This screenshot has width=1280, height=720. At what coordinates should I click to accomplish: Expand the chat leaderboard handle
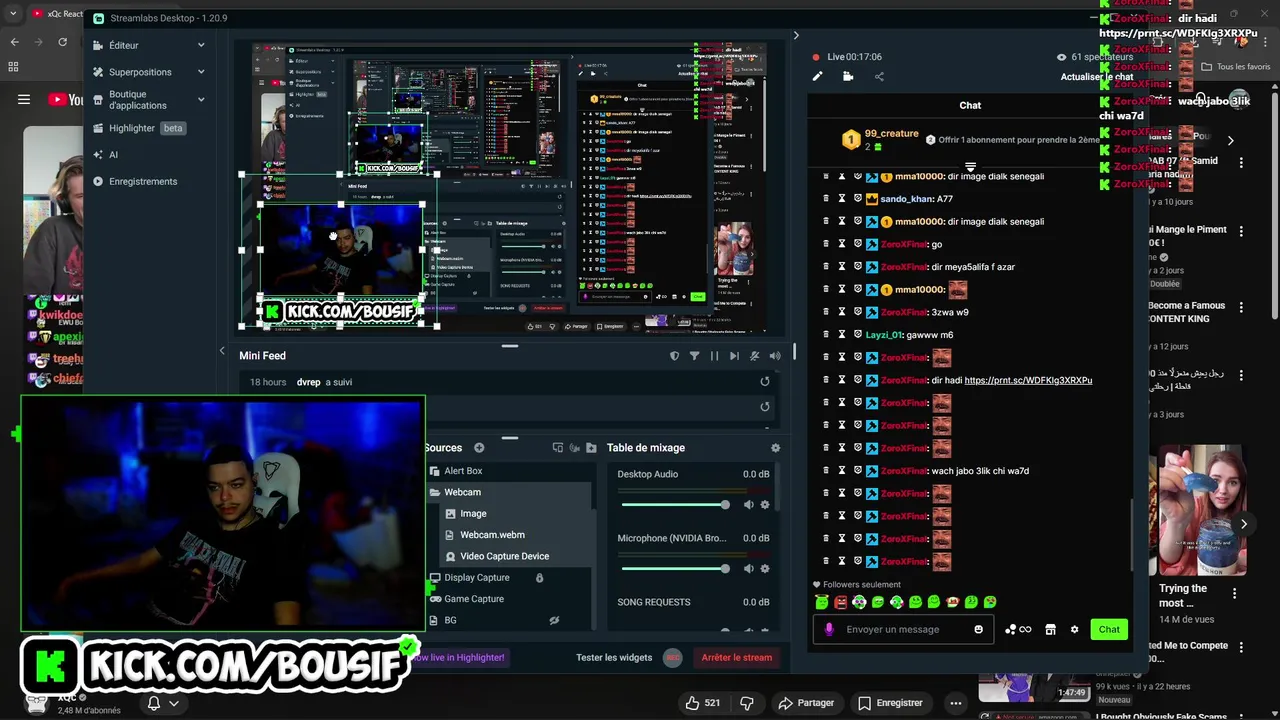[970, 166]
